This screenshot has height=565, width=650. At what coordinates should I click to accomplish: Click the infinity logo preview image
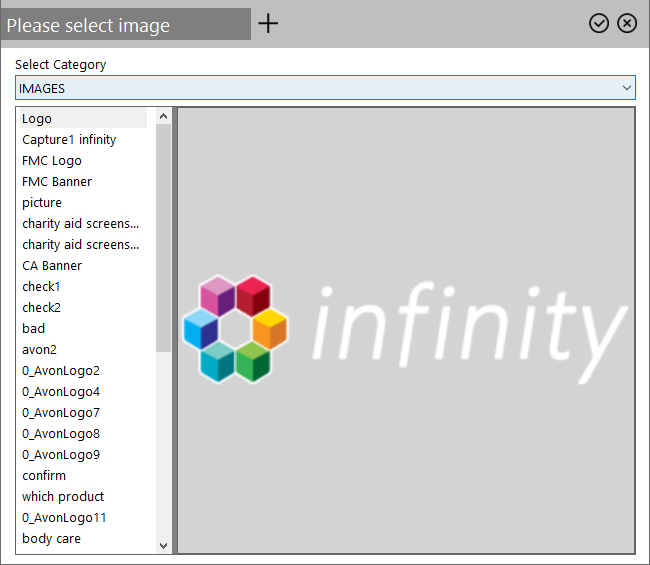coord(405,330)
